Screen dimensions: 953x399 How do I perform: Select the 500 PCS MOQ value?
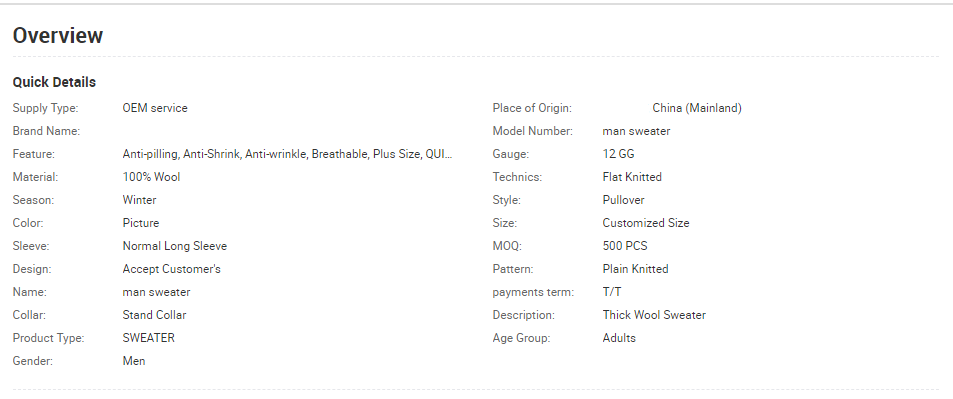(625, 246)
